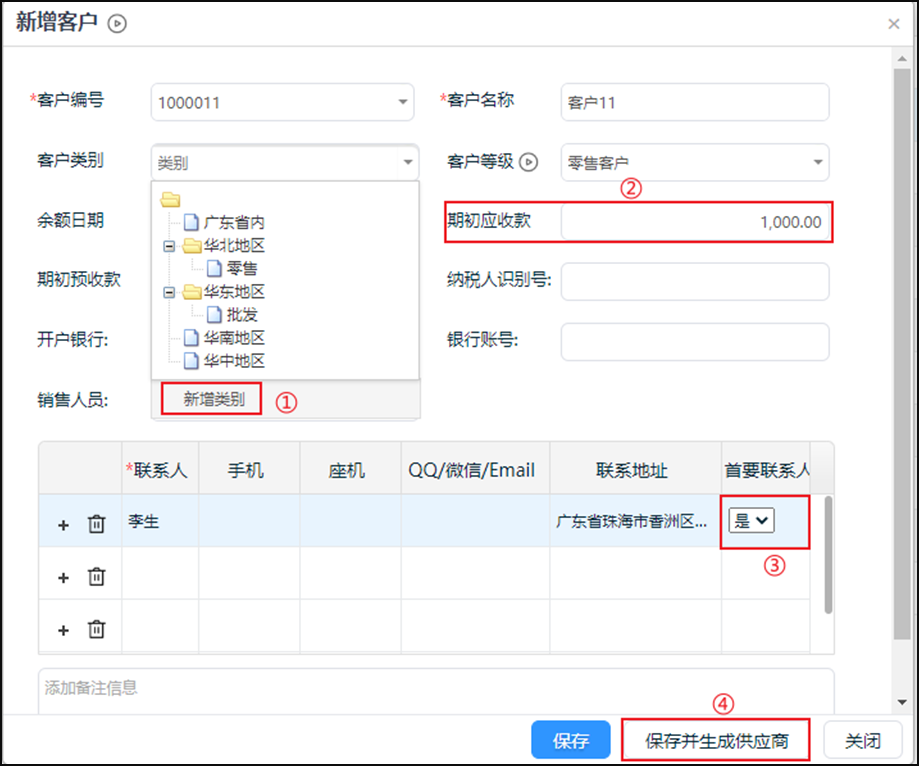This screenshot has width=919, height=766.
Task: Choose 华南地区 from the category tree
Action: coord(233,338)
